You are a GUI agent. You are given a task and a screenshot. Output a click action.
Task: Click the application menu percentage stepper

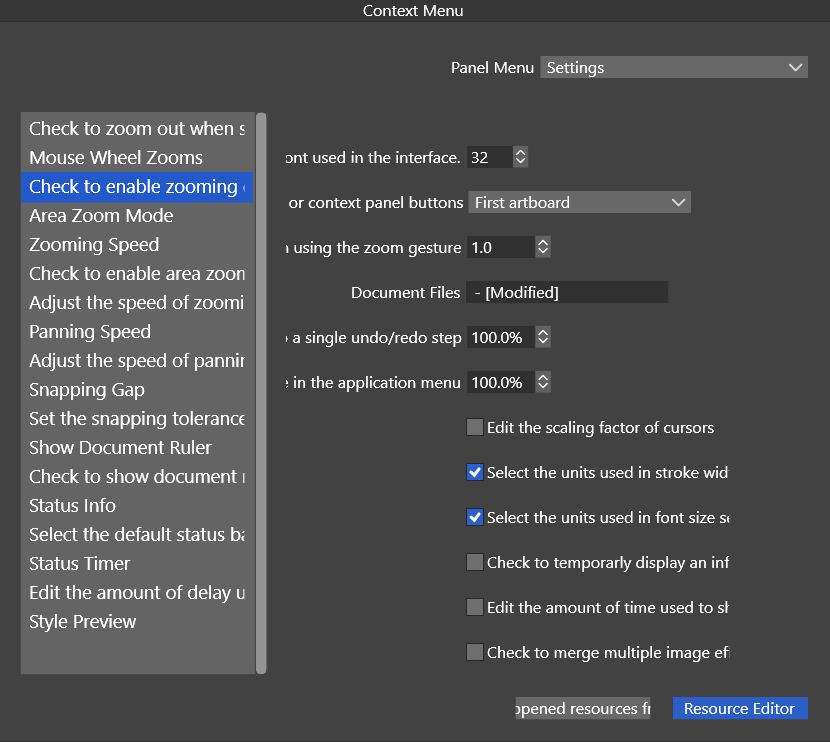tap(542, 383)
